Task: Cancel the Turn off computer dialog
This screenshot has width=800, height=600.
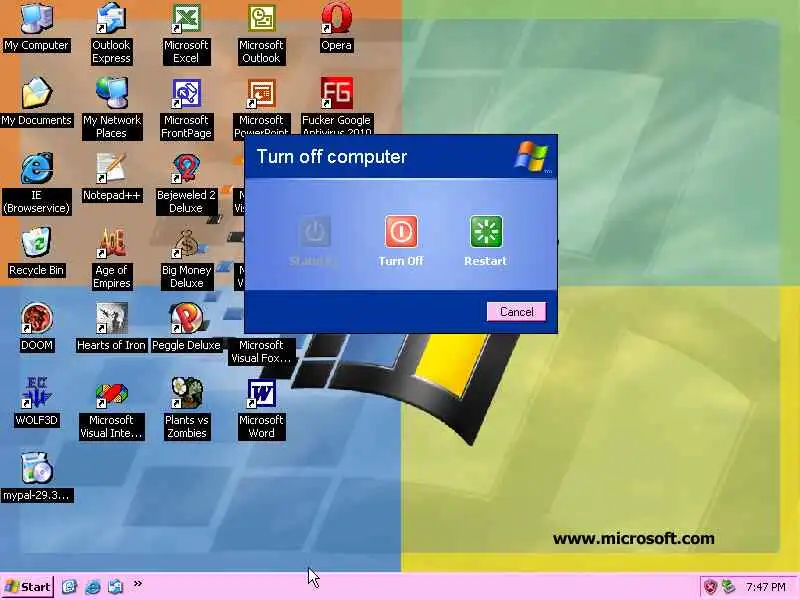Action: point(516,312)
